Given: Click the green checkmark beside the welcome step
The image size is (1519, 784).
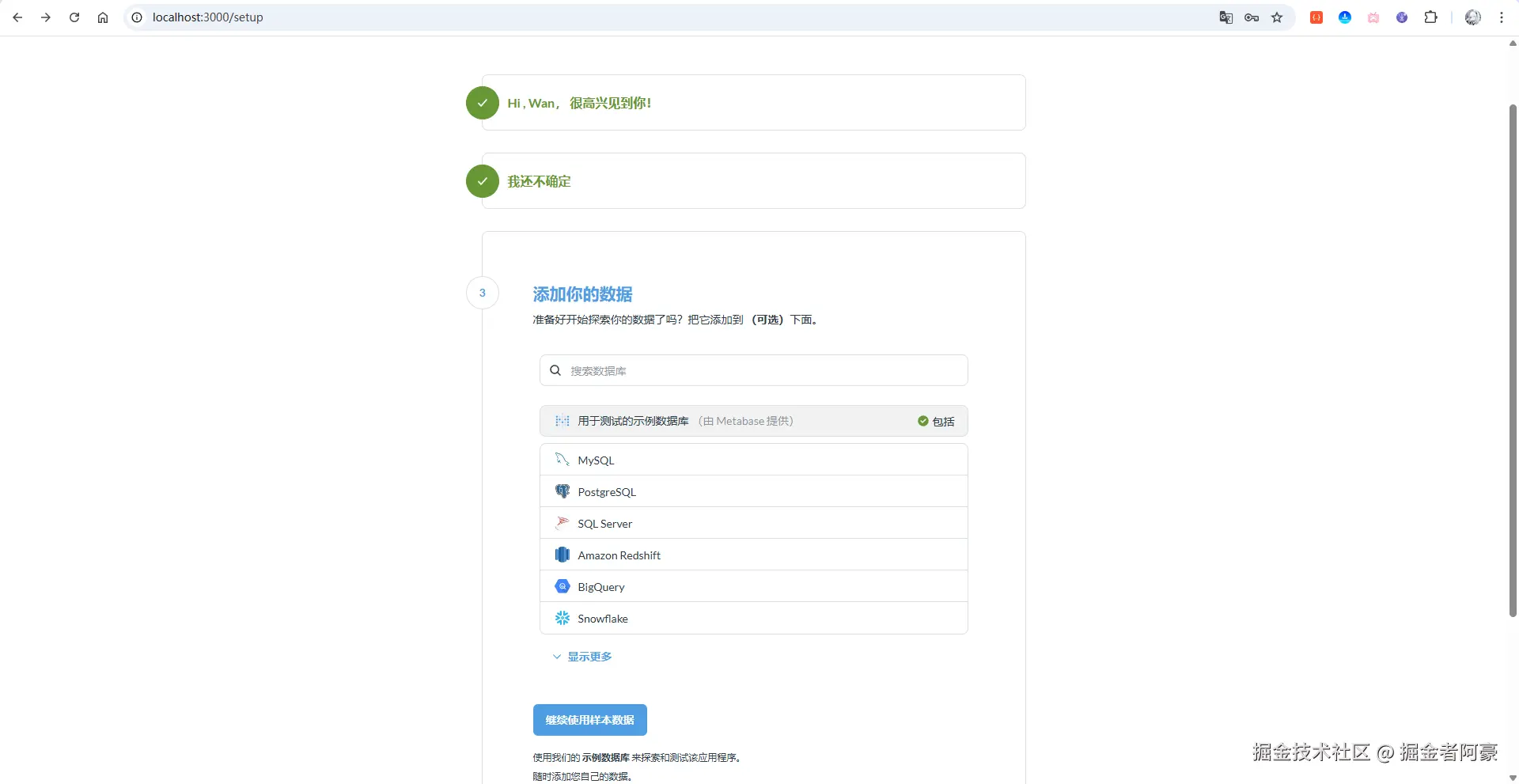Looking at the screenshot, I should pos(483,103).
